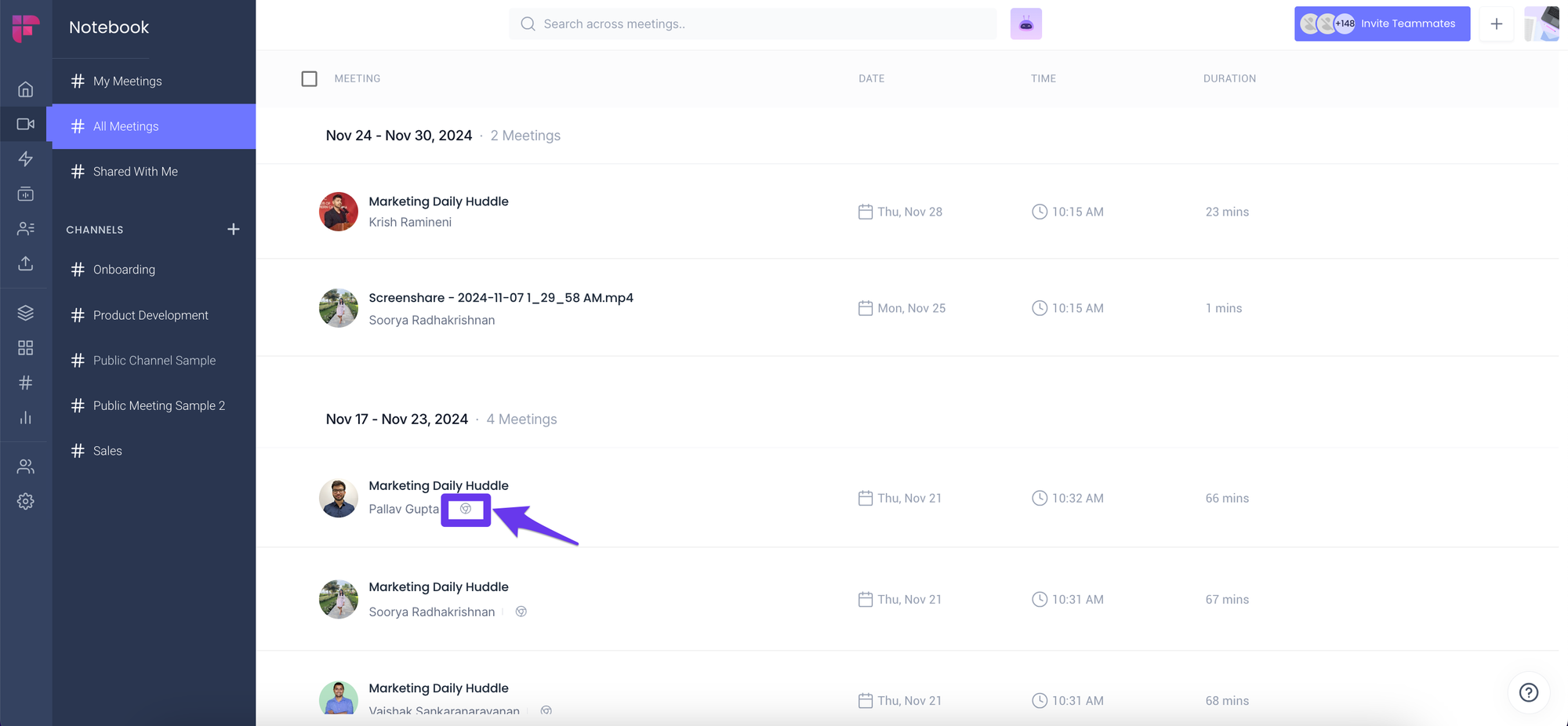Select the Topics layers icon

(26, 313)
